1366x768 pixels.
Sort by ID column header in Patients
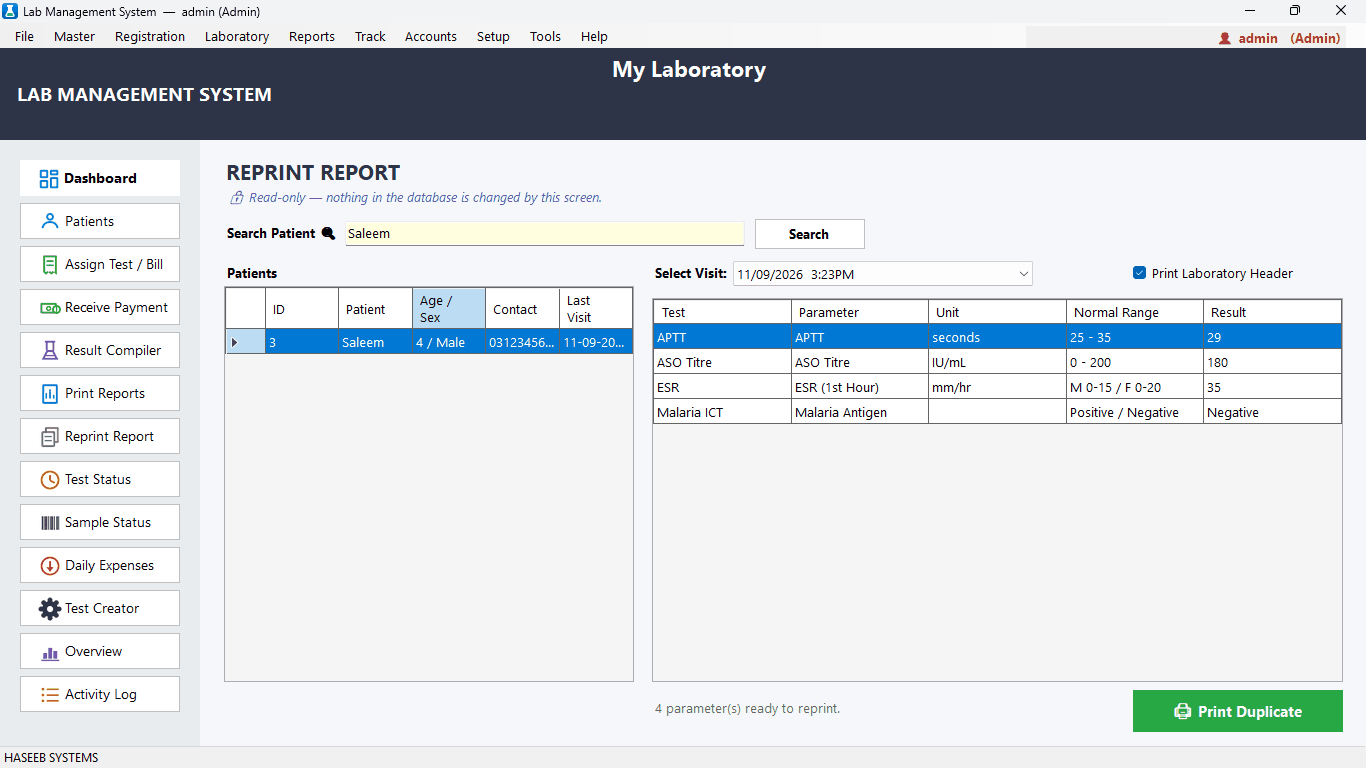click(x=302, y=309)
